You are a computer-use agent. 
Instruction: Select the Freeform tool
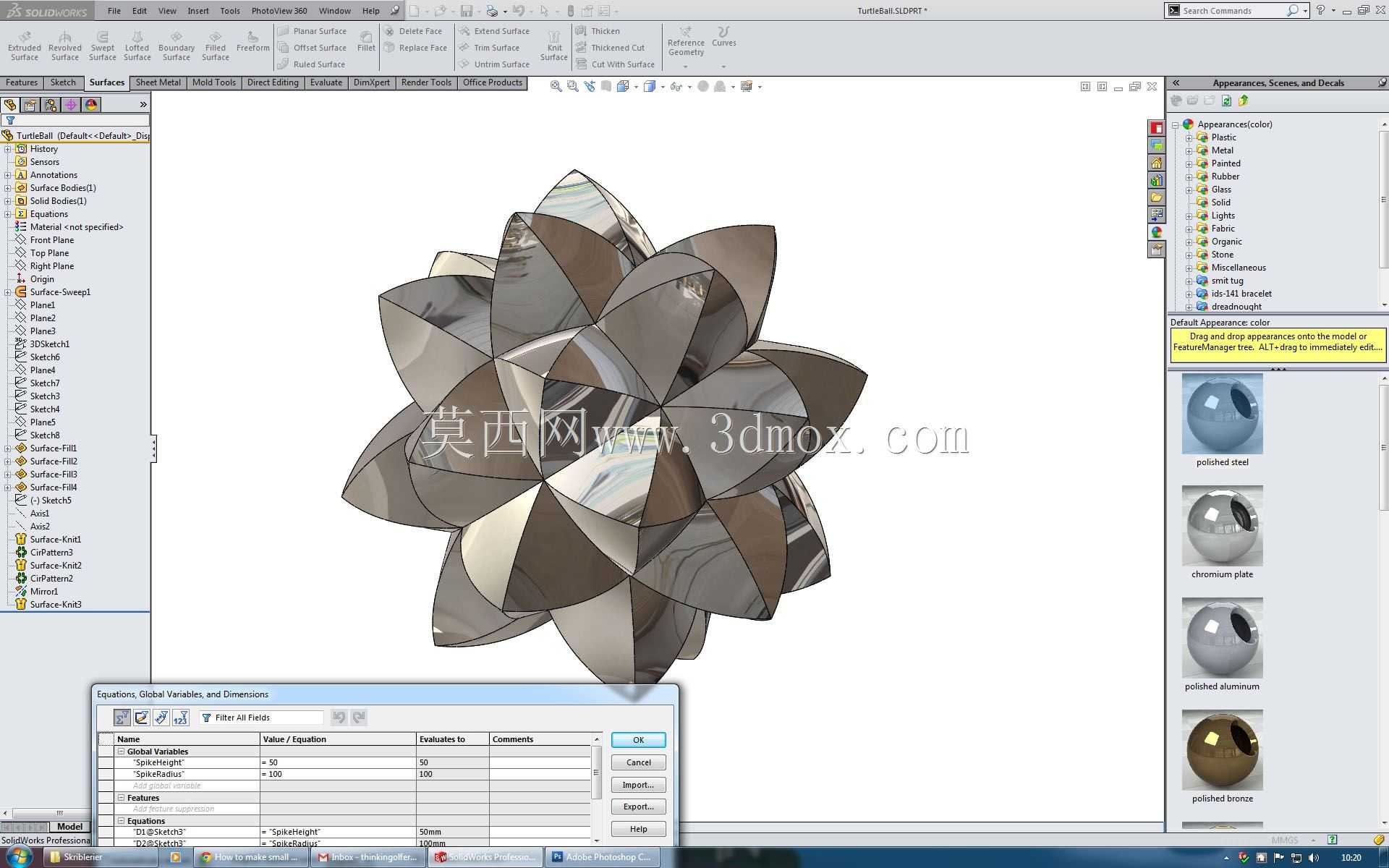tap(252, 41)
